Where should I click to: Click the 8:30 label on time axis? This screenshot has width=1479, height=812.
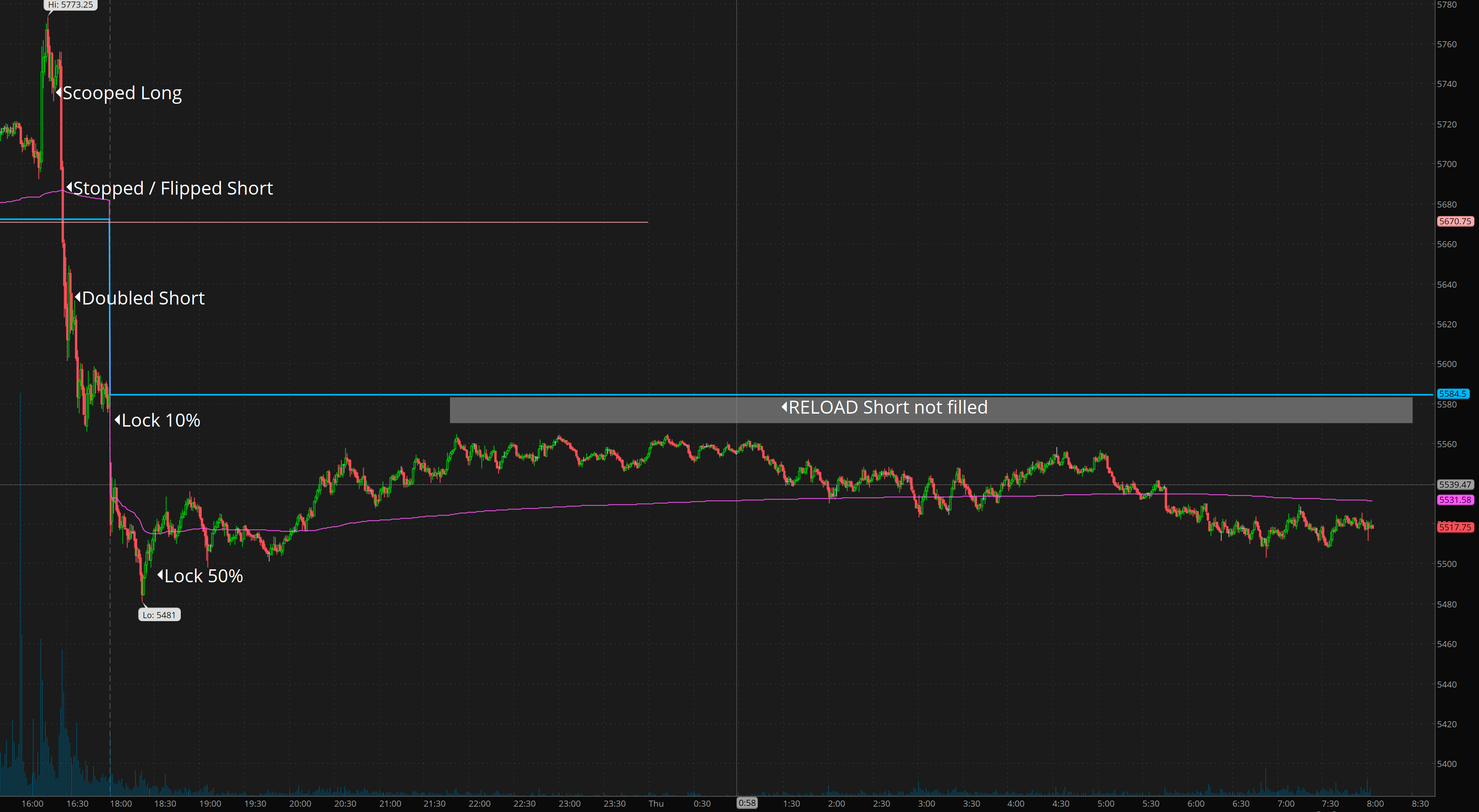1420,803
